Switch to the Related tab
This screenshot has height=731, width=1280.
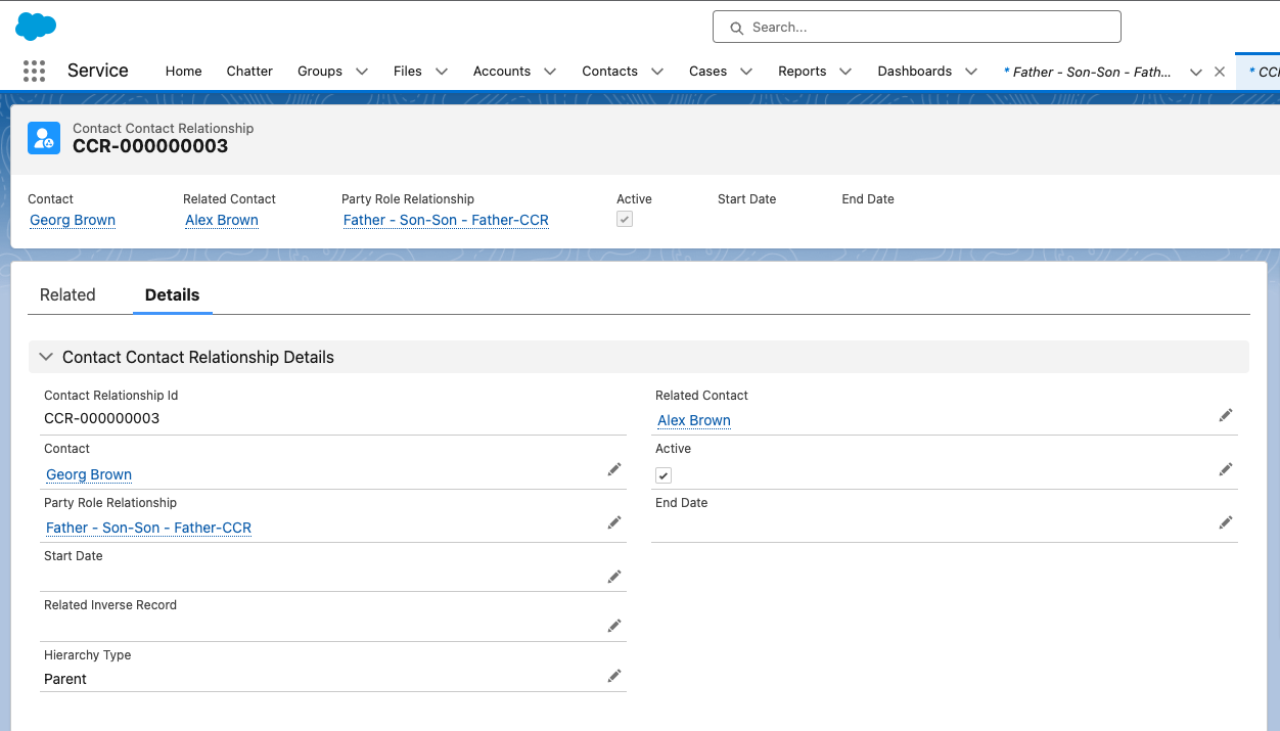click(x=67, y=295)
